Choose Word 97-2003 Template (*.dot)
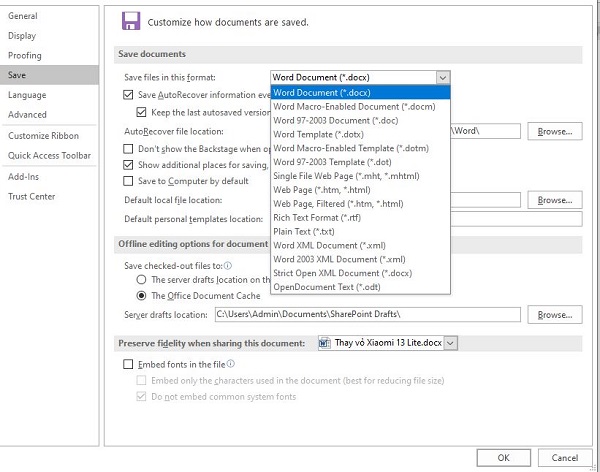The image size is (600, 472). coord(360,162)
